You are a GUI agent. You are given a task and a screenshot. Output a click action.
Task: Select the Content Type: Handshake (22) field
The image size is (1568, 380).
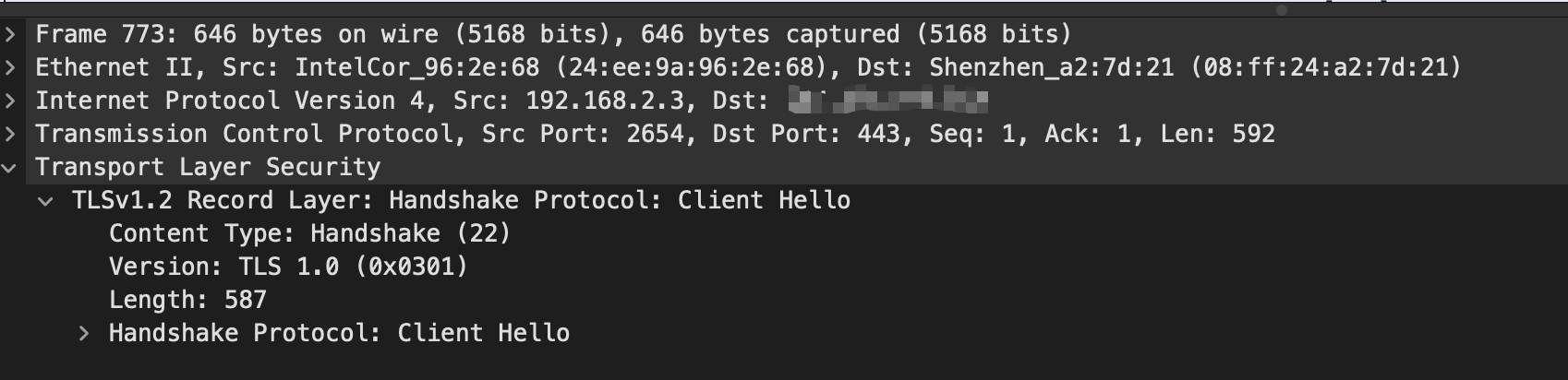click(309, 234)
